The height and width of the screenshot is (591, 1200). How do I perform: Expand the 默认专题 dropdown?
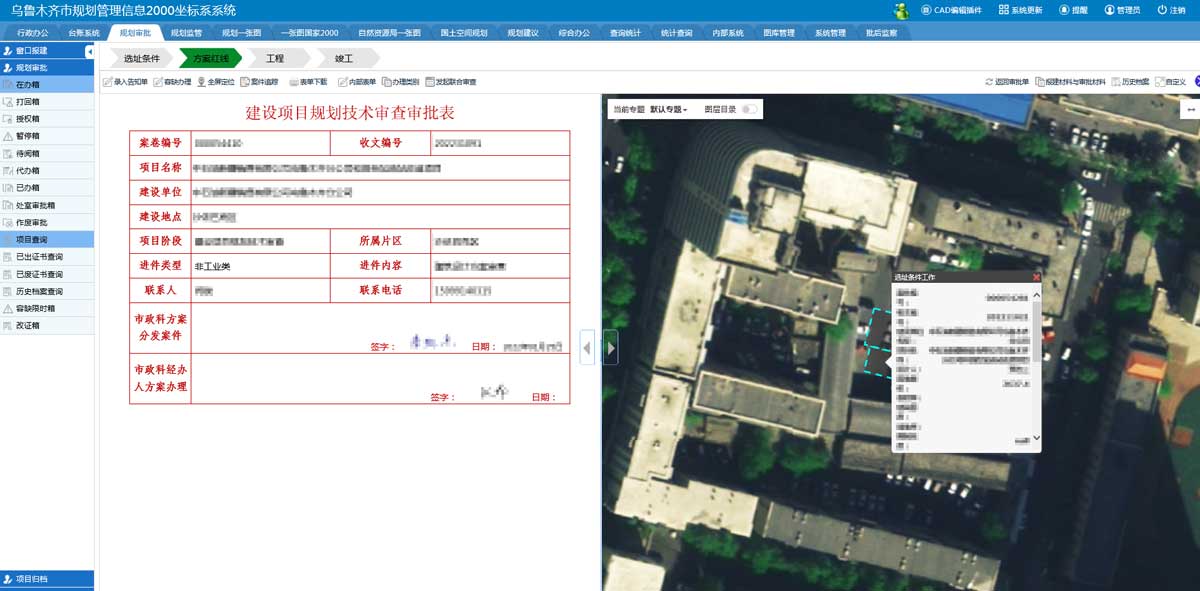[x=669, y=108]
